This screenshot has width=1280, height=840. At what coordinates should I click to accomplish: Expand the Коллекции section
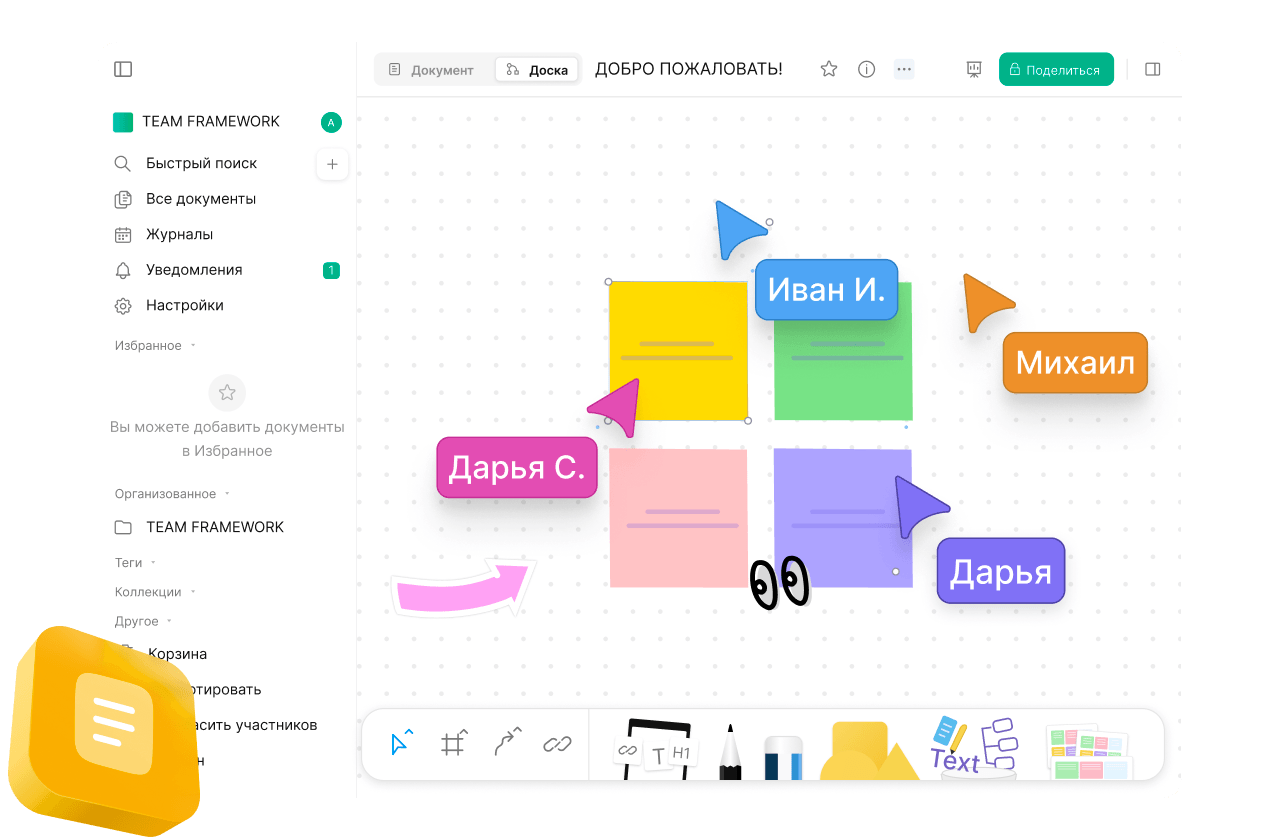tap(155, 591)
